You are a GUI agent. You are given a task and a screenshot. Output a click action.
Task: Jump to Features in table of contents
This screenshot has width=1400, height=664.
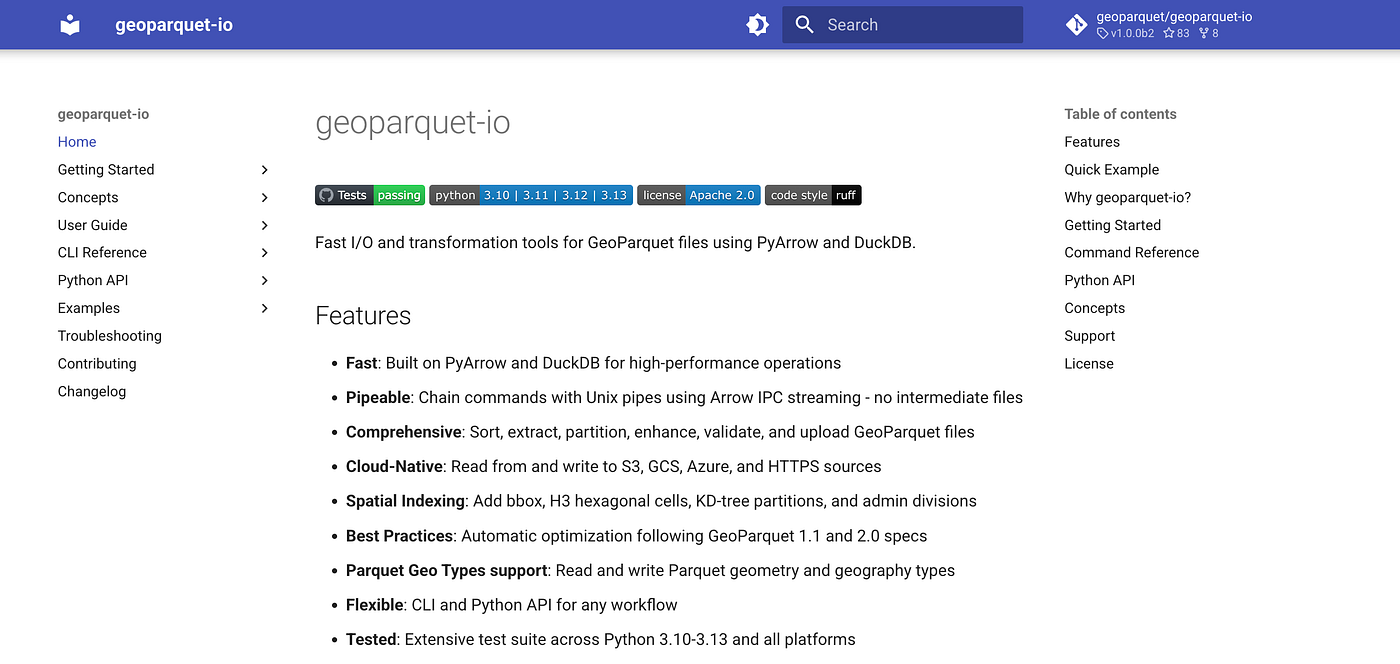click(x=1092, y=142)
